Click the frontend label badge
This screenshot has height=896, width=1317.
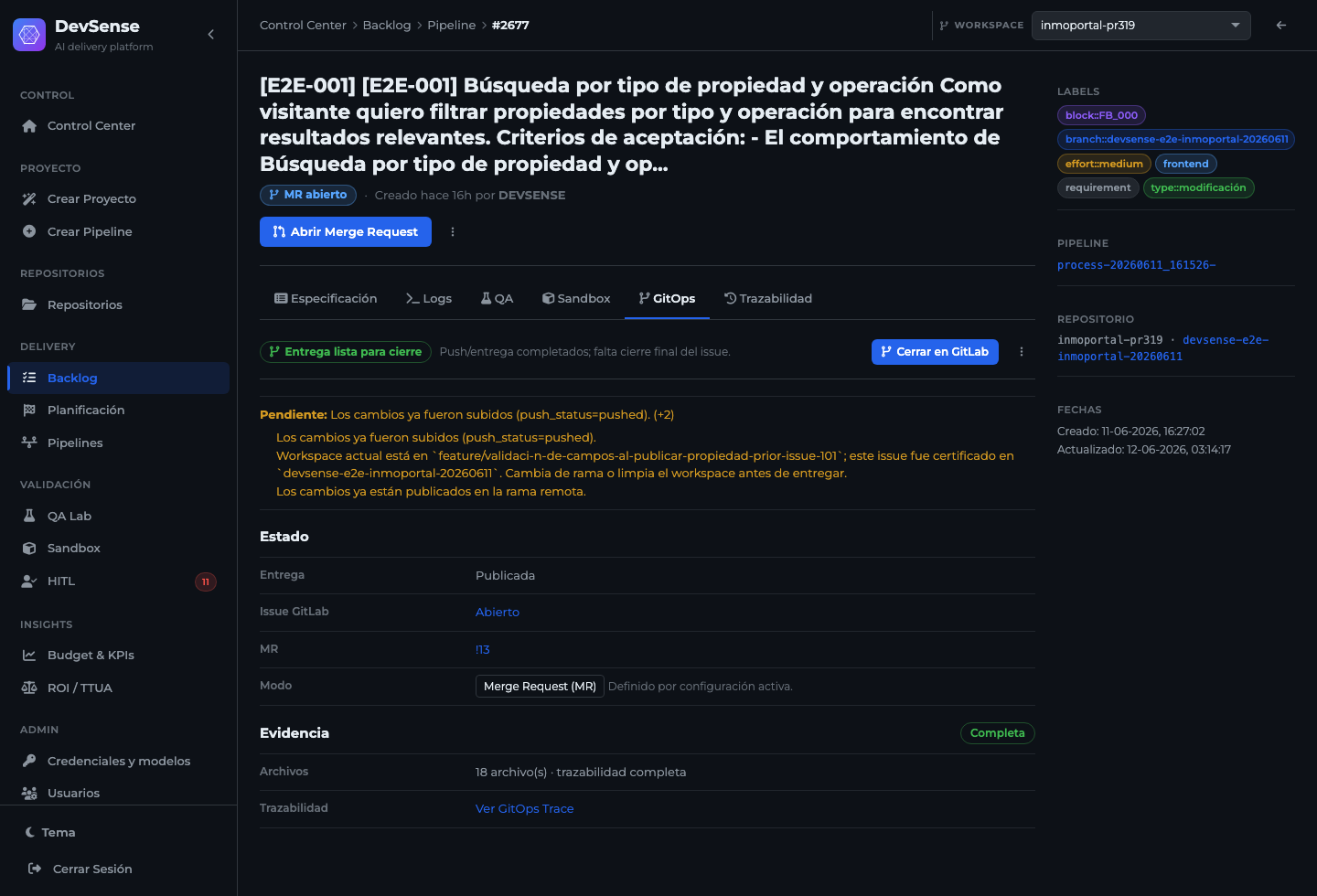click(1186, 164)
